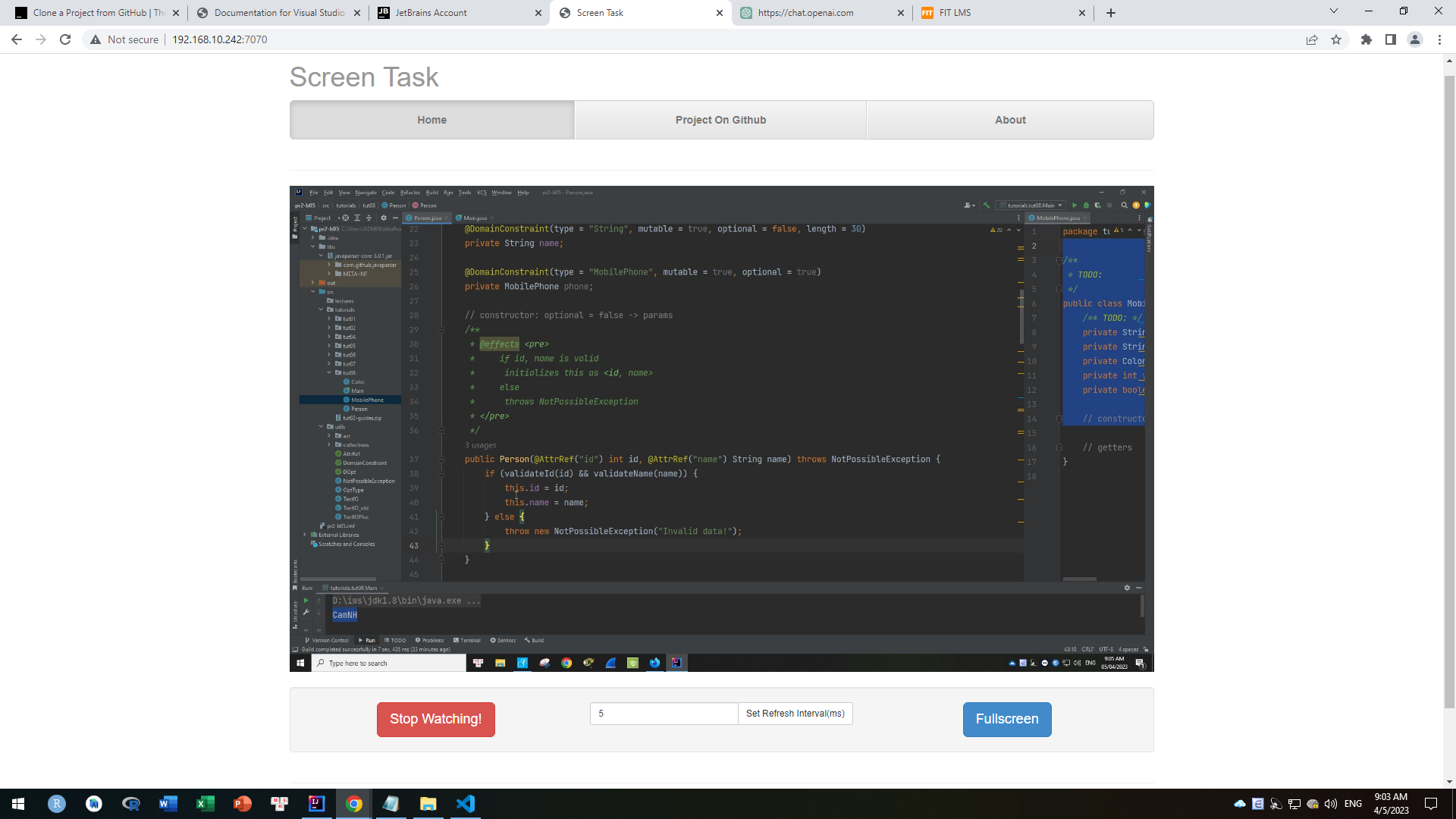The image size is (1456, 819).
Task: Click the page vertical scrollbar
Action: (x=1449, y=379)
